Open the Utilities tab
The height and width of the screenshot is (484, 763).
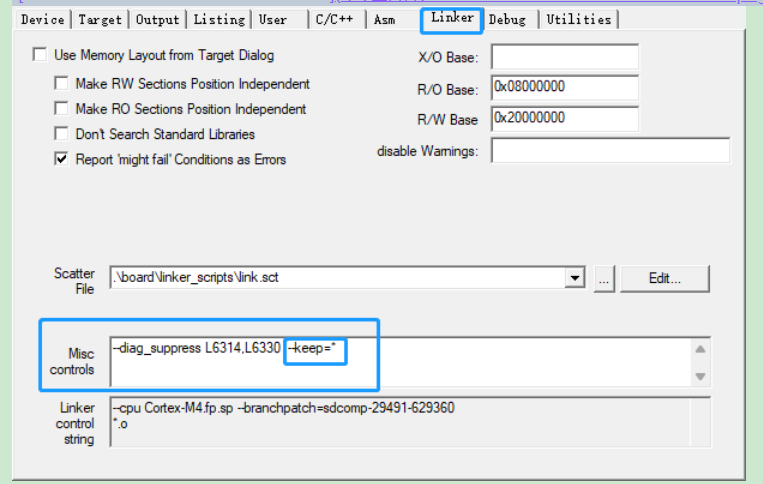click(x=579, y=20)
